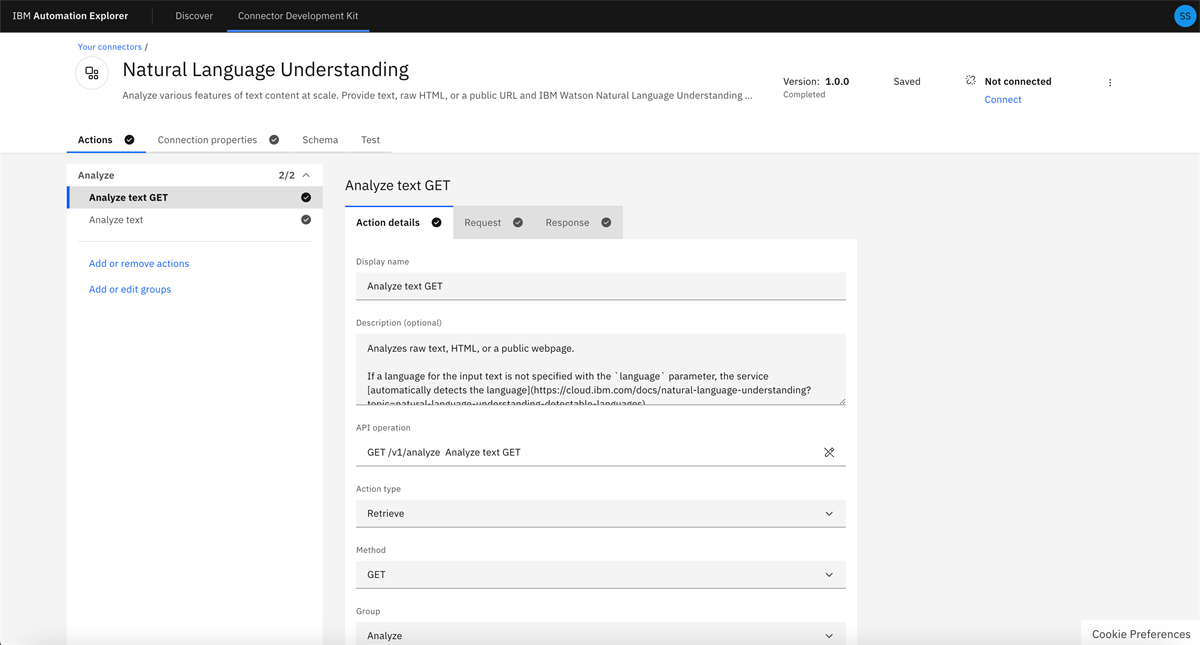
Task: Open the Request tab
Action: point(493,223)
